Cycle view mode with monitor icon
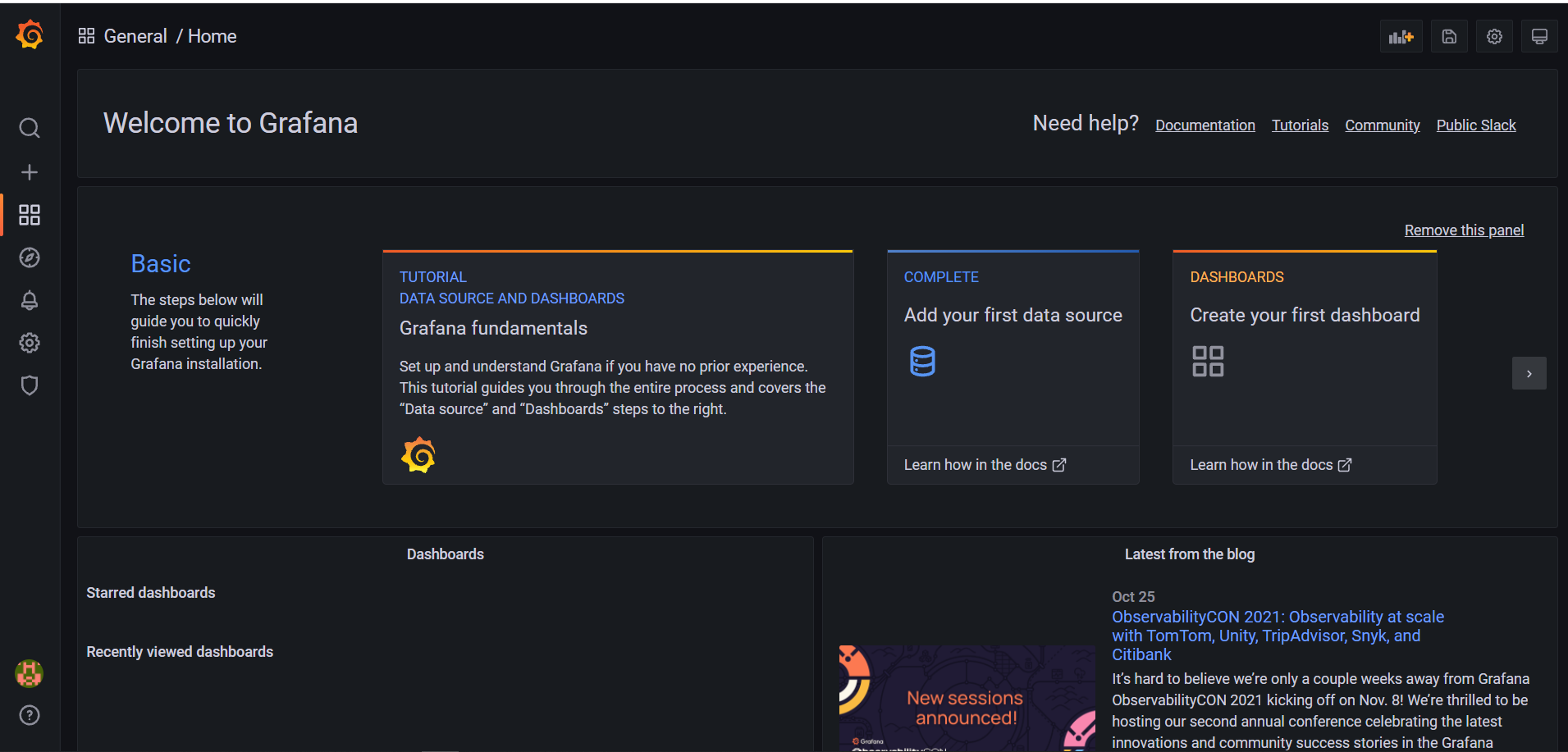This screenshot has width=1568, height=752. pyautogui.click(x=1539, y=37)
